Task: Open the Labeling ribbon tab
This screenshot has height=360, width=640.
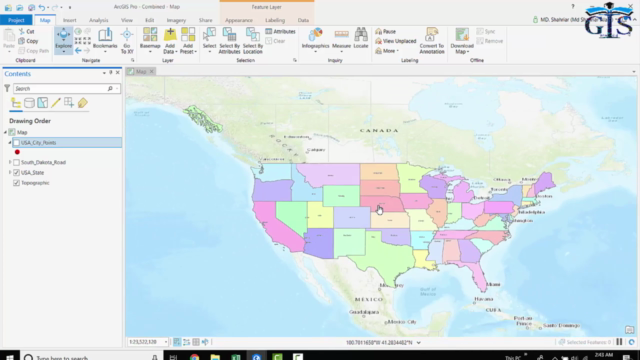Action: click(x=275, y=20)
